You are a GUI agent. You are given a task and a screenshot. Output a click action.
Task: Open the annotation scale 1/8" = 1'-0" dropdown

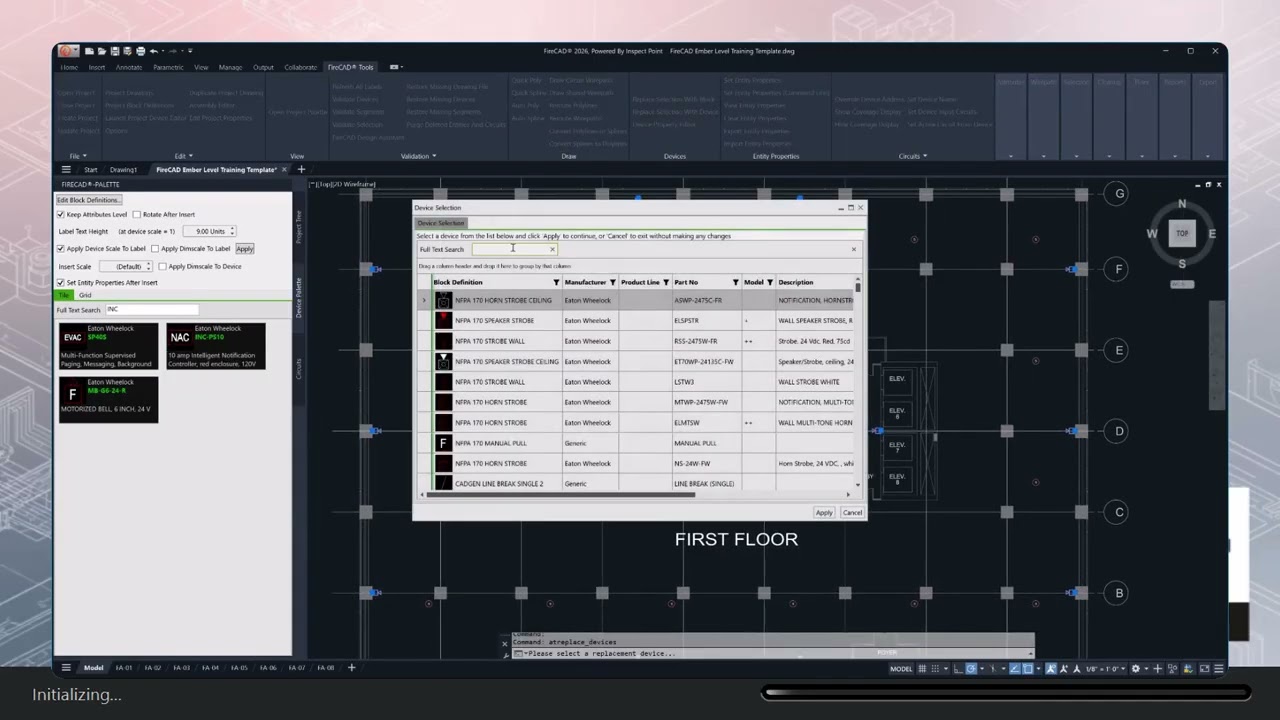pos(1104,669)
